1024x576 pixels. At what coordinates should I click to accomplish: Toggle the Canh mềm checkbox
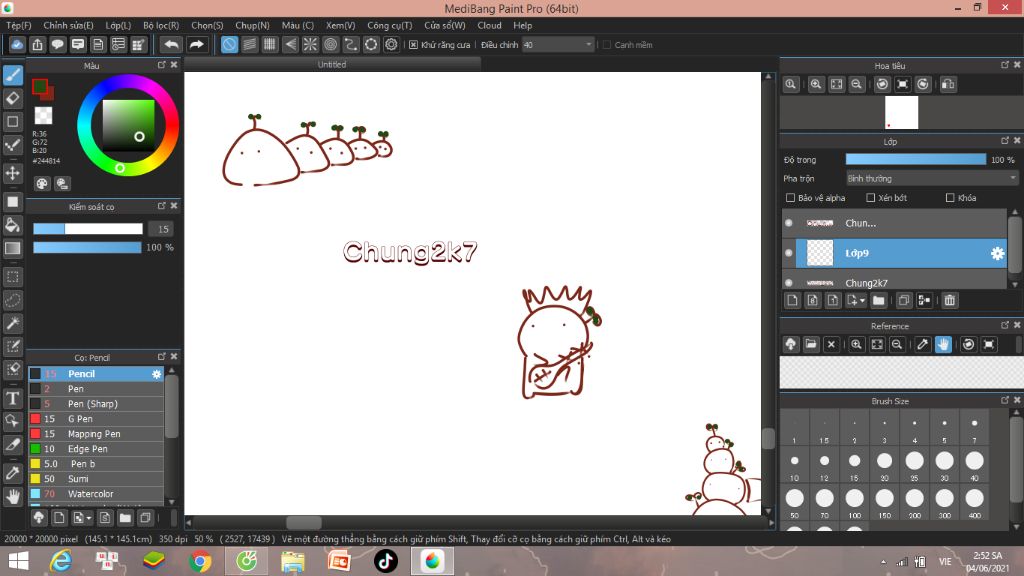point(607,45)
